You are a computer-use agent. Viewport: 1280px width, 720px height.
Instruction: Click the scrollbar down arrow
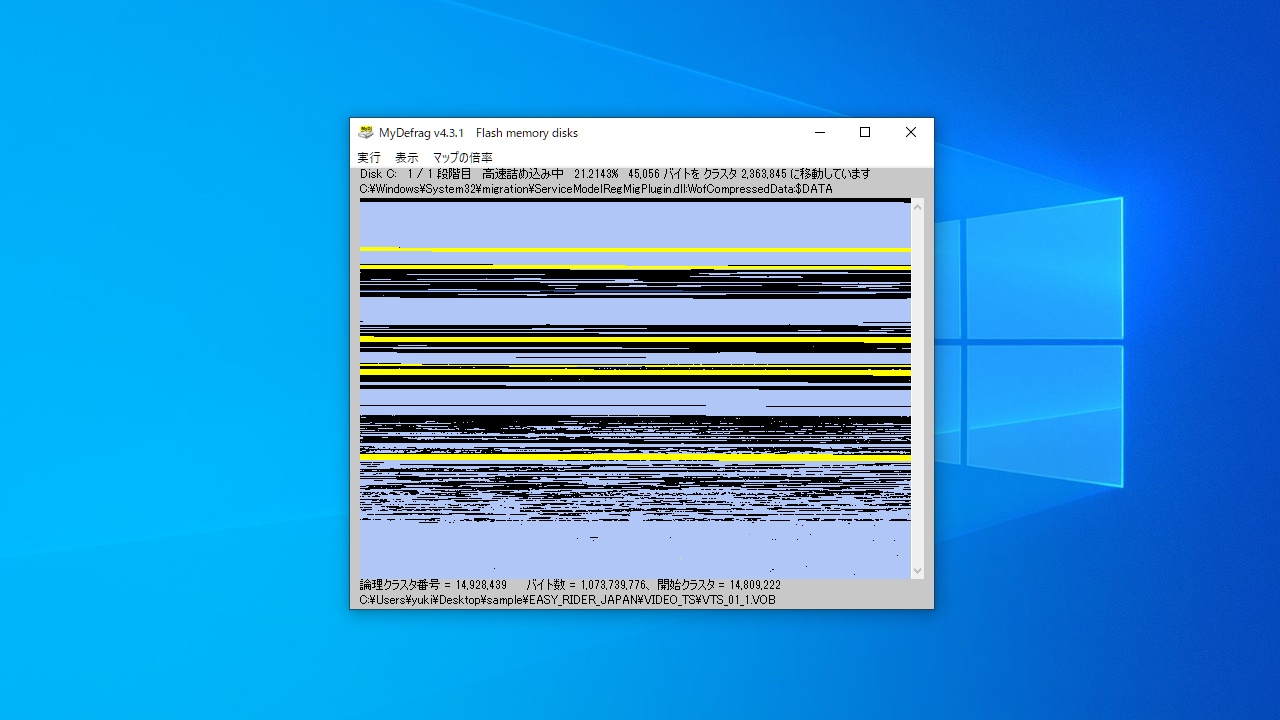coord(918,572)
